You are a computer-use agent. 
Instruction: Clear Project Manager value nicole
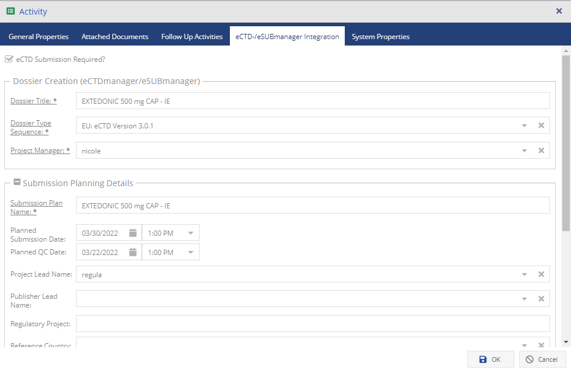click(x=541, y=150)
